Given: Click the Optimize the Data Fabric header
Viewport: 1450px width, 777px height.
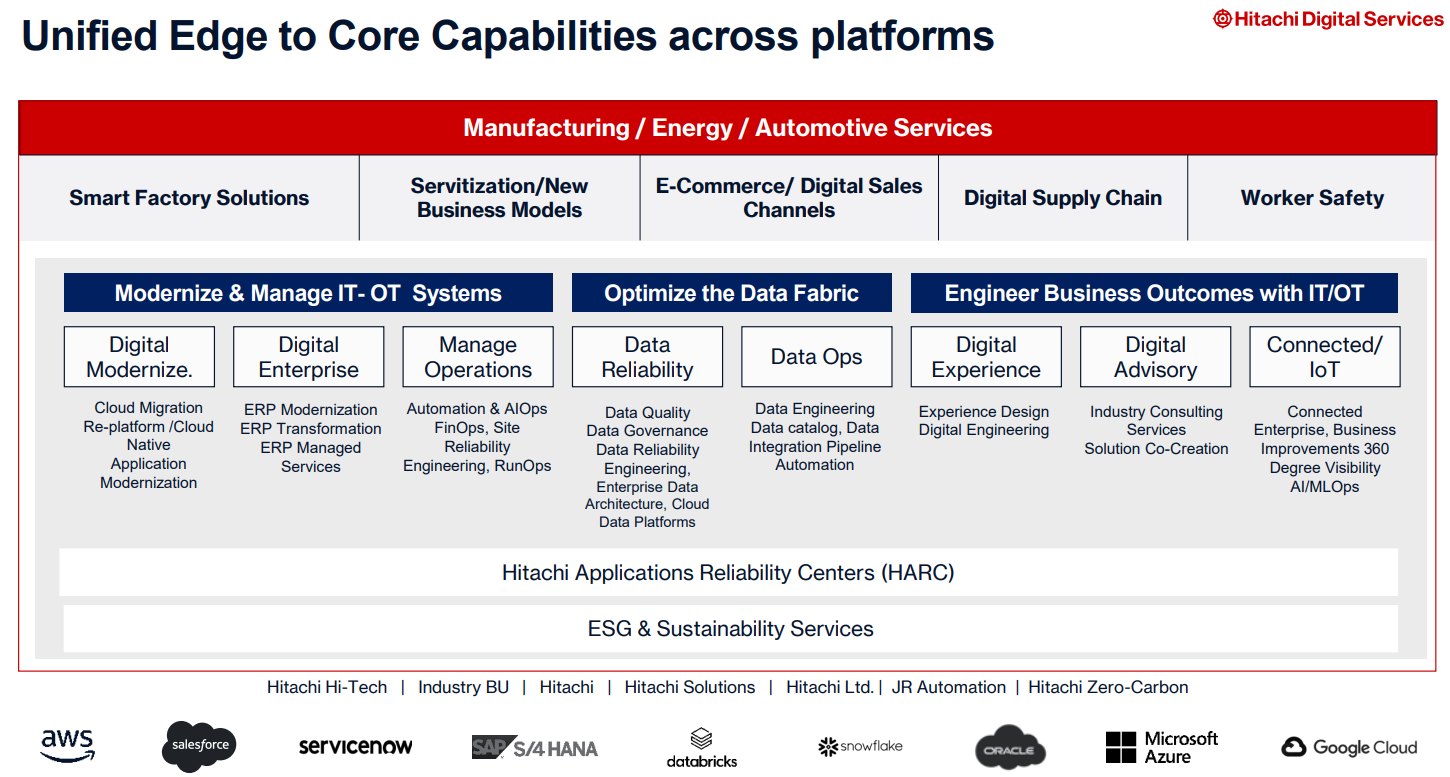Looking at the screenshot, I should (x=731, y=293).
